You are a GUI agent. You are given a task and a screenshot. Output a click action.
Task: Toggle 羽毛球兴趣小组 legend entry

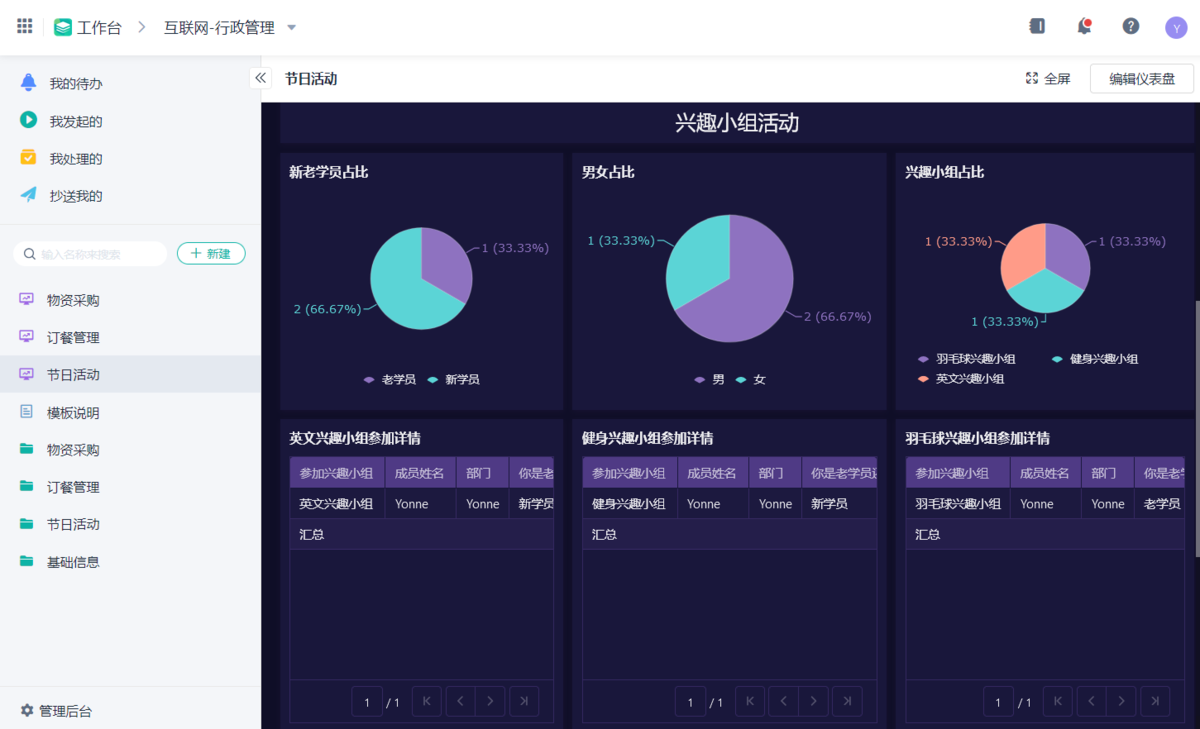click(x=966, y=359)
